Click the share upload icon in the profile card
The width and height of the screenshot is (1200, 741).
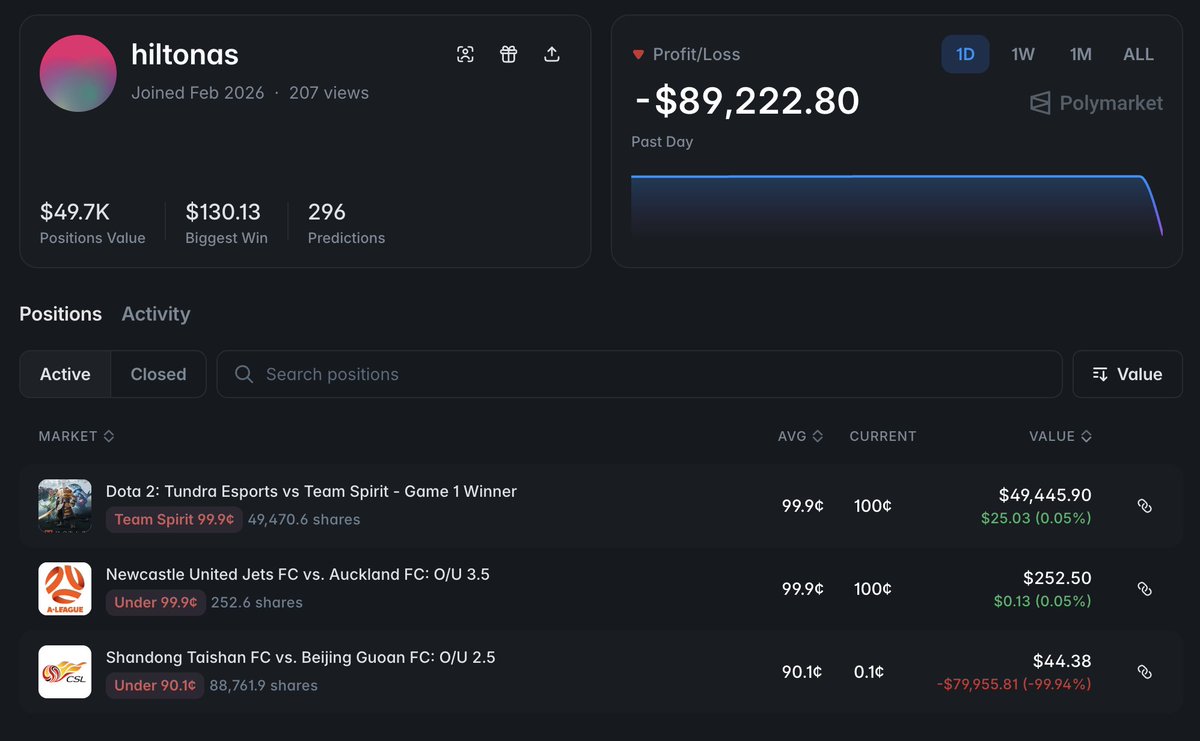[x=551, y=54]
